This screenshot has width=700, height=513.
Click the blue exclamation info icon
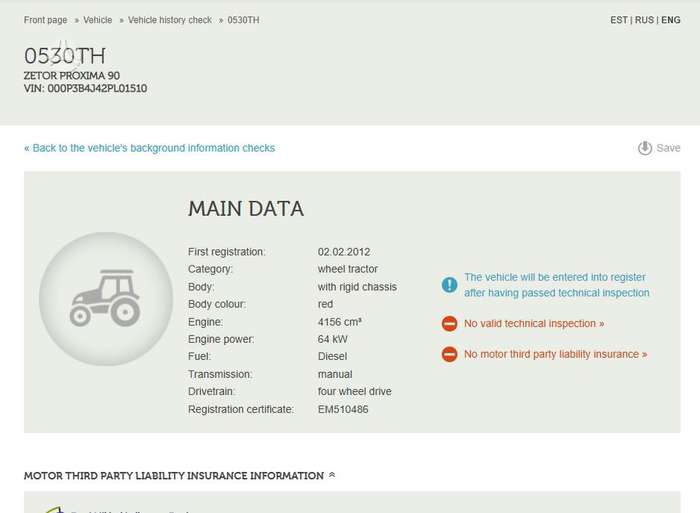(x=449, y=284)
